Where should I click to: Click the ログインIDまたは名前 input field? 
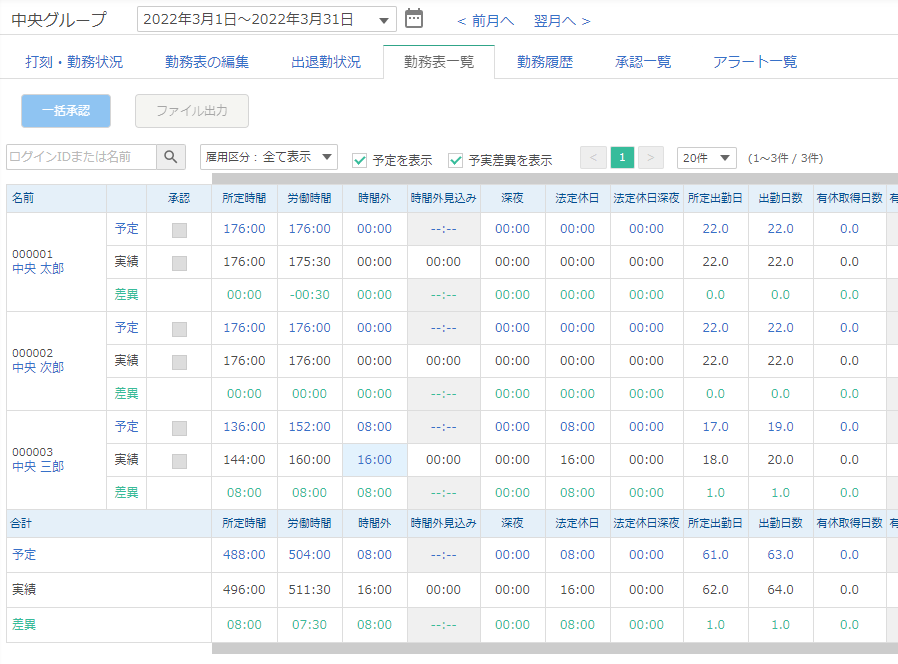83,158
